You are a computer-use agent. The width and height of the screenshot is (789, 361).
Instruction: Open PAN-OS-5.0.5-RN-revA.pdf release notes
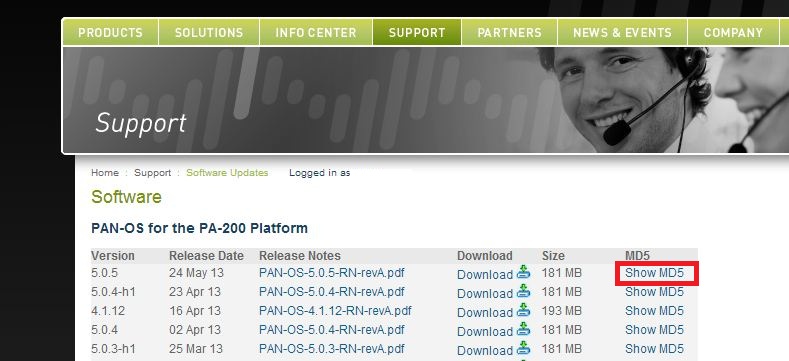click(332, 273)
